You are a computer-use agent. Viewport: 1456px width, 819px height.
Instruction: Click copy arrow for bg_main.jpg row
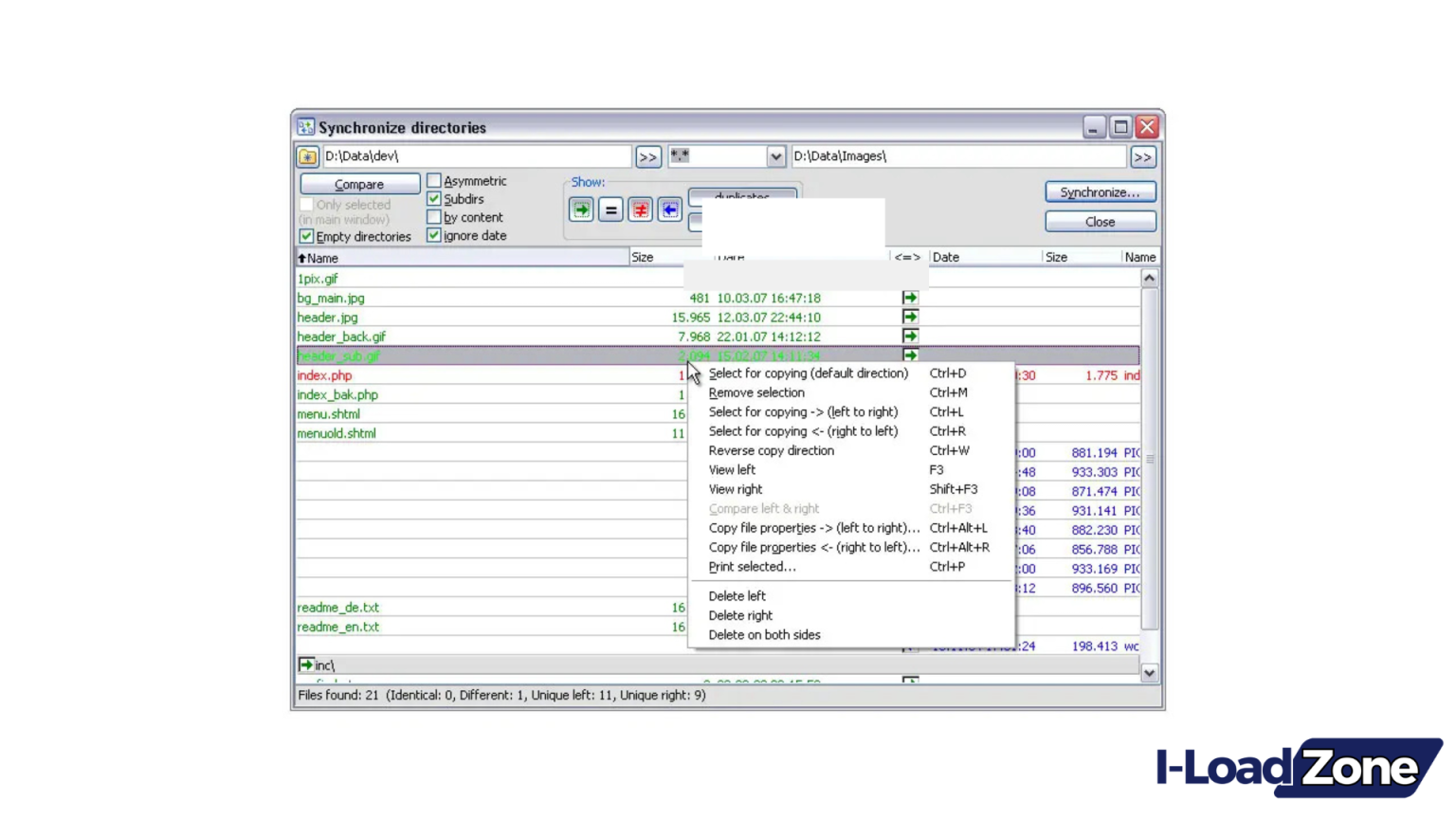[x=910, y=298]
